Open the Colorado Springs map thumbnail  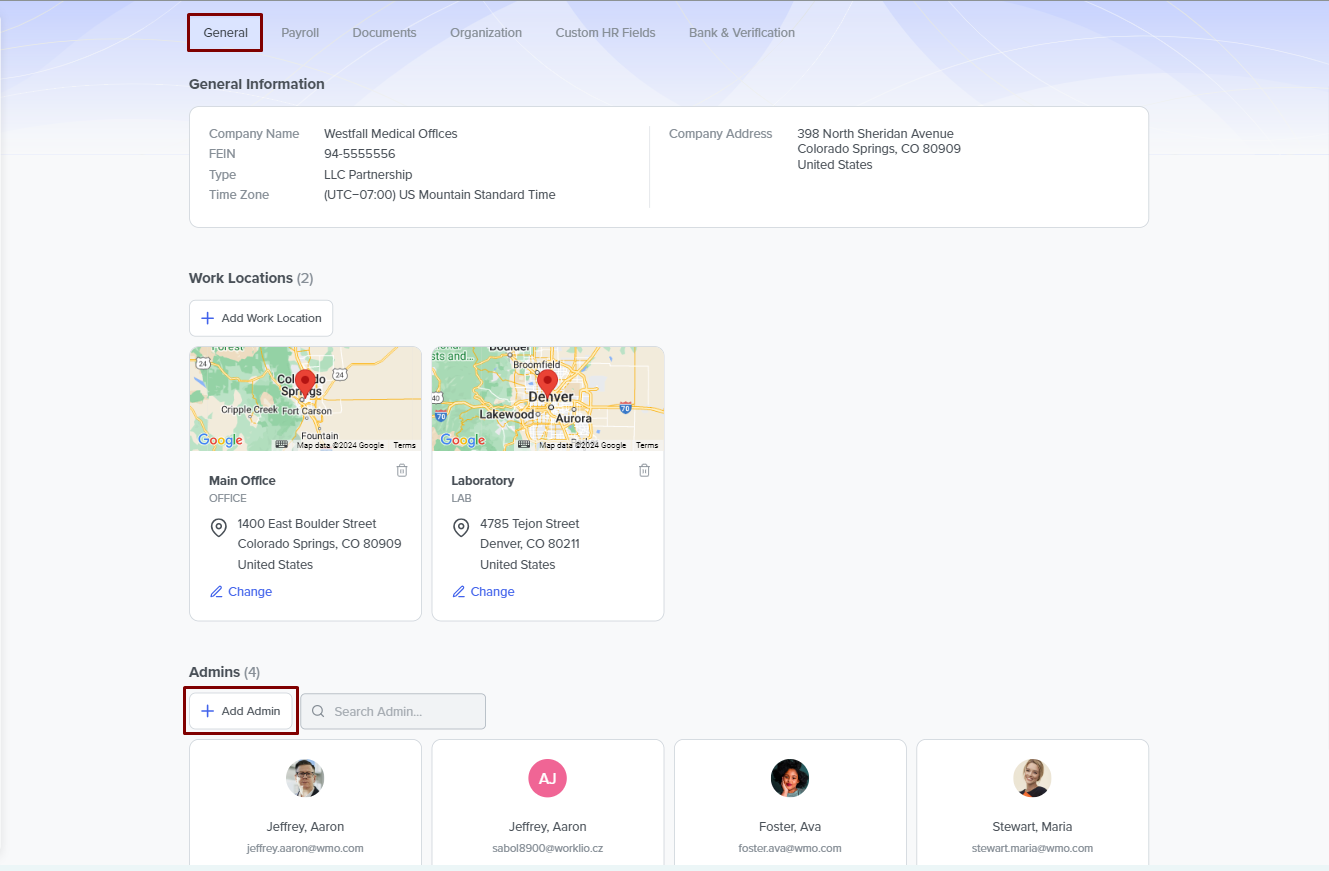(305, 399)
